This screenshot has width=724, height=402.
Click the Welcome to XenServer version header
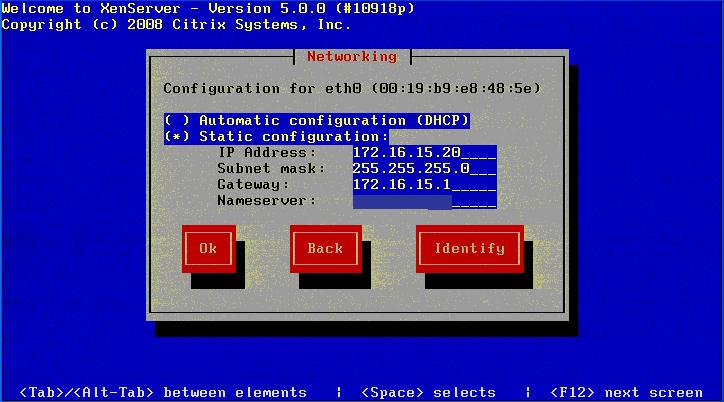(x=207, y=8)
